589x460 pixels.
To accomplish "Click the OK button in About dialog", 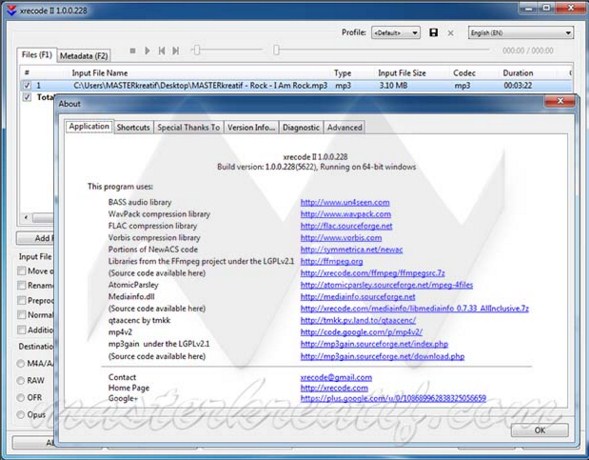I will pyautogui.click(x=539, y=430).
